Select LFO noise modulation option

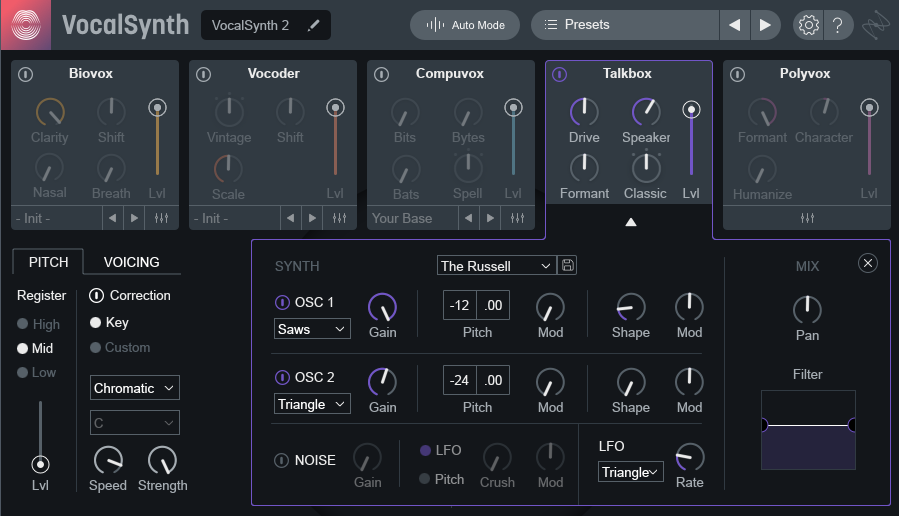(425, 450)
